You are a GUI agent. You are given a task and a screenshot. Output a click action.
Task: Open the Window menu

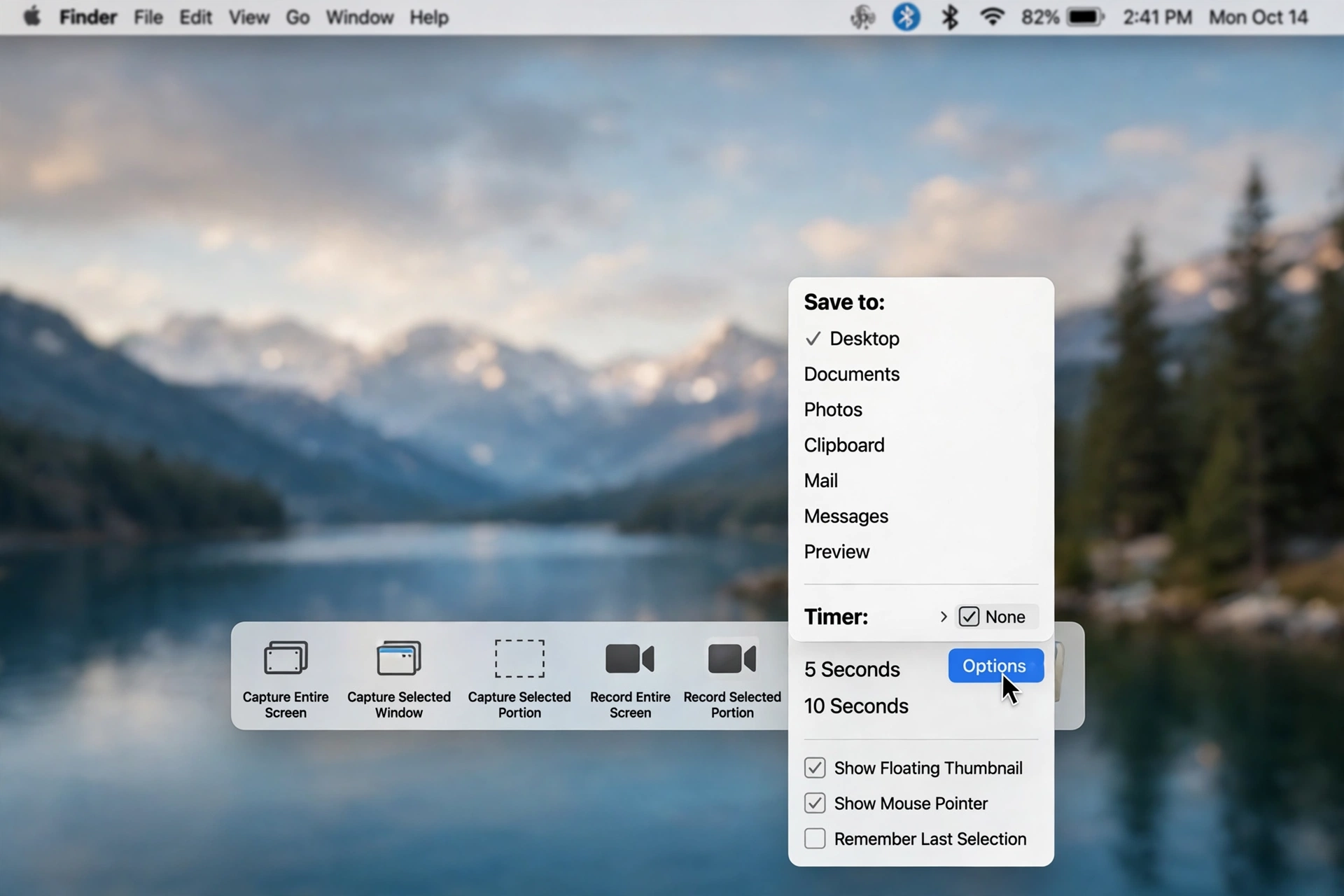click(x=359, y=17)
